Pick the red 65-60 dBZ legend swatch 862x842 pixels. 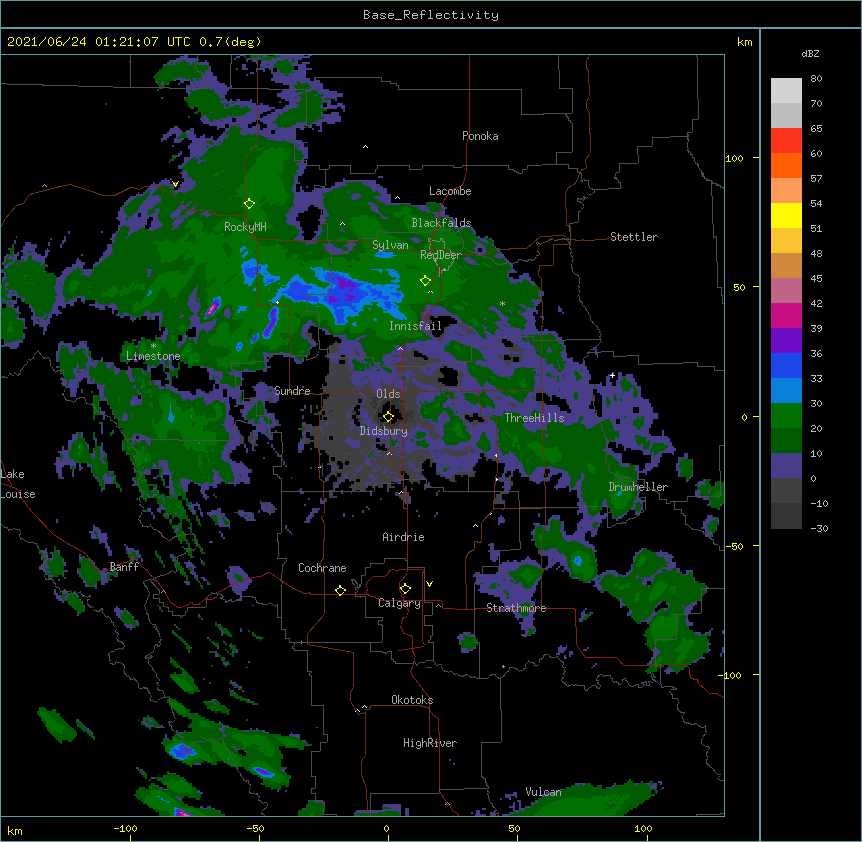(786, 141)
